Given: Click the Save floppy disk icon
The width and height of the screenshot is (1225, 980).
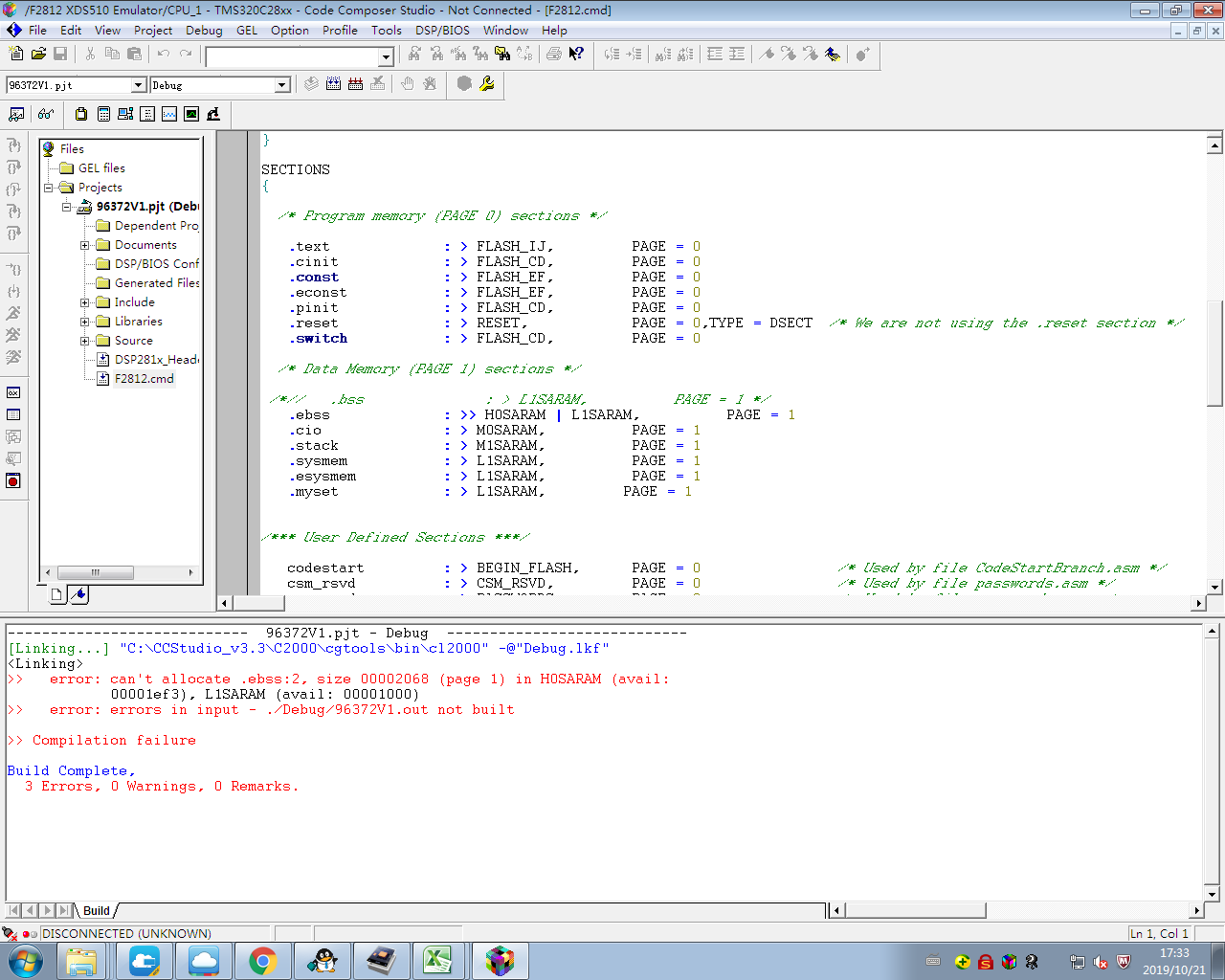Looking at the screenshot, I should point(60,55).
